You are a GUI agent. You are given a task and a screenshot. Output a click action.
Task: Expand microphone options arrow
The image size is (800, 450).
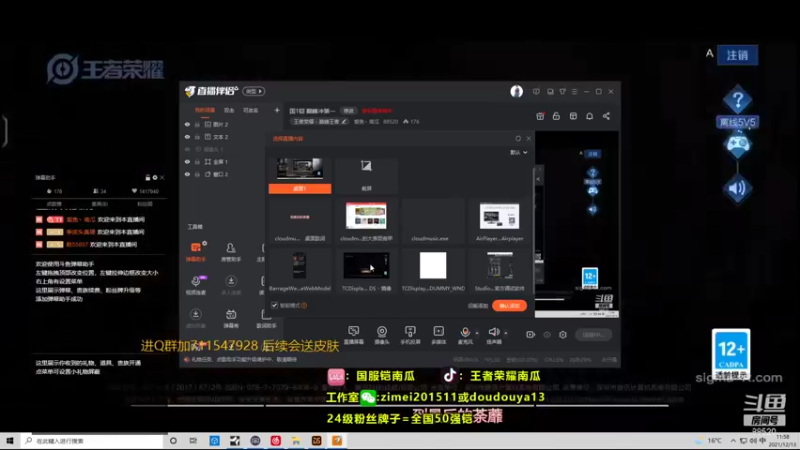477,333
